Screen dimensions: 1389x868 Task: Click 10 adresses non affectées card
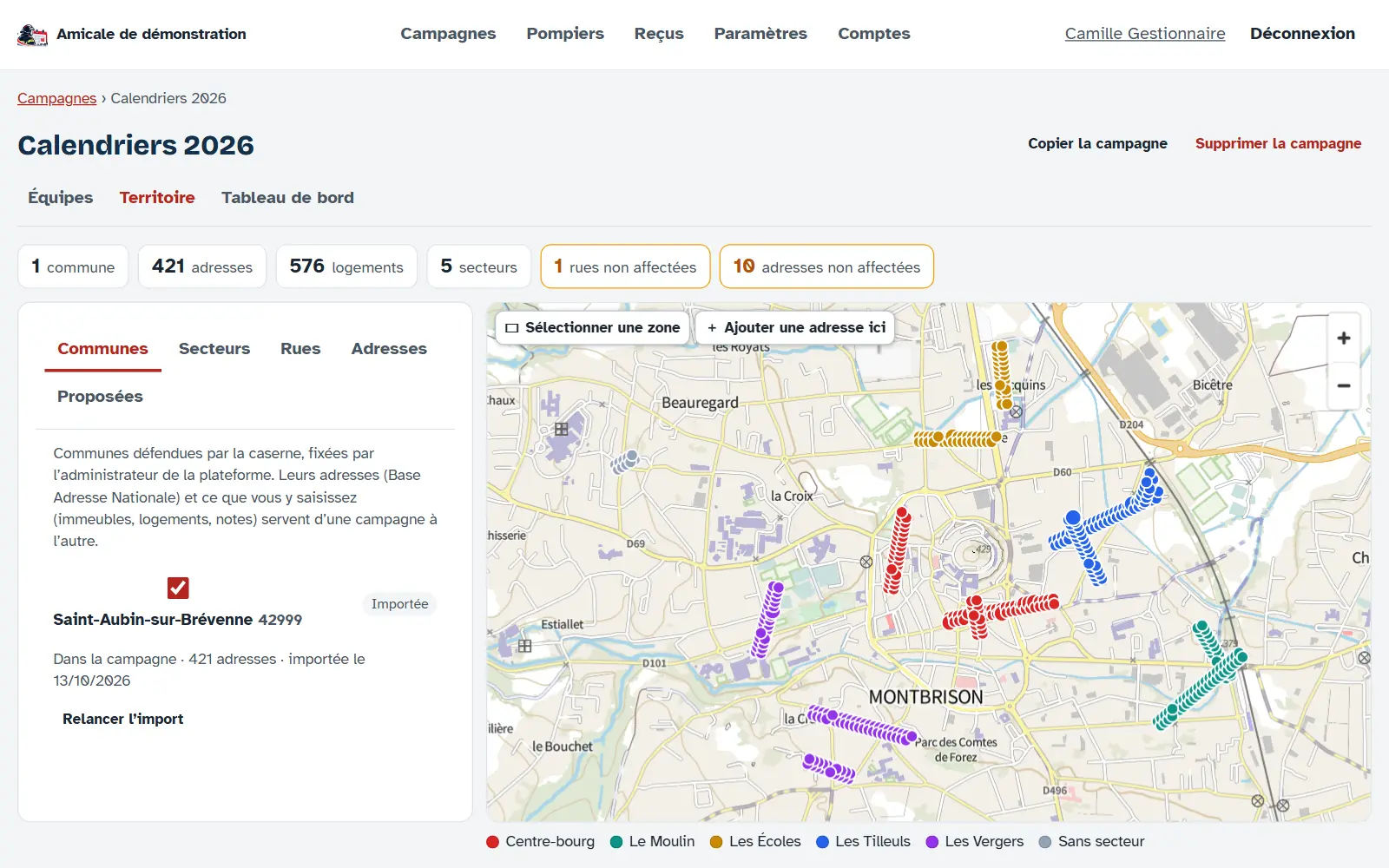tap(826, 266)
